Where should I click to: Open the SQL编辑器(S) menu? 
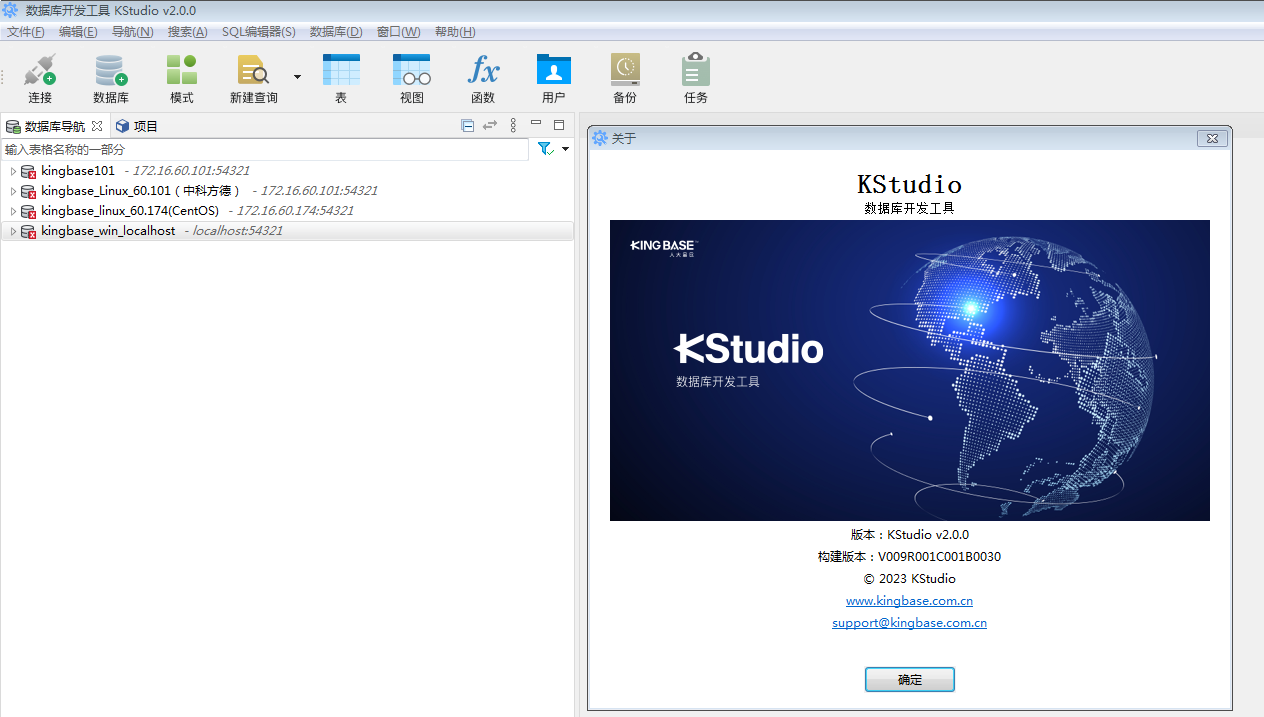tap(258, 32)
